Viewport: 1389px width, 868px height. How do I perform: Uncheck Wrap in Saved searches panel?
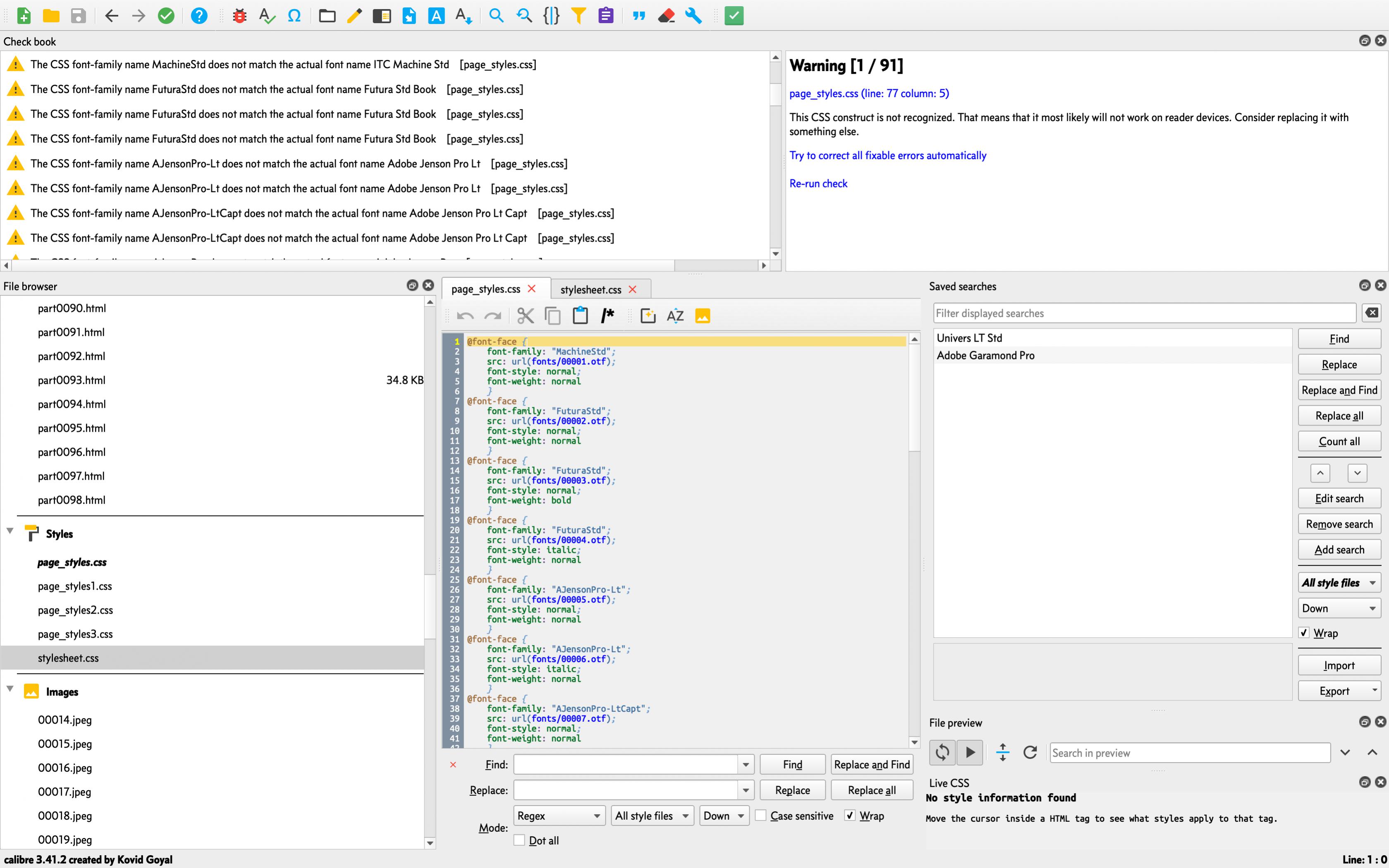(1304, 633)
